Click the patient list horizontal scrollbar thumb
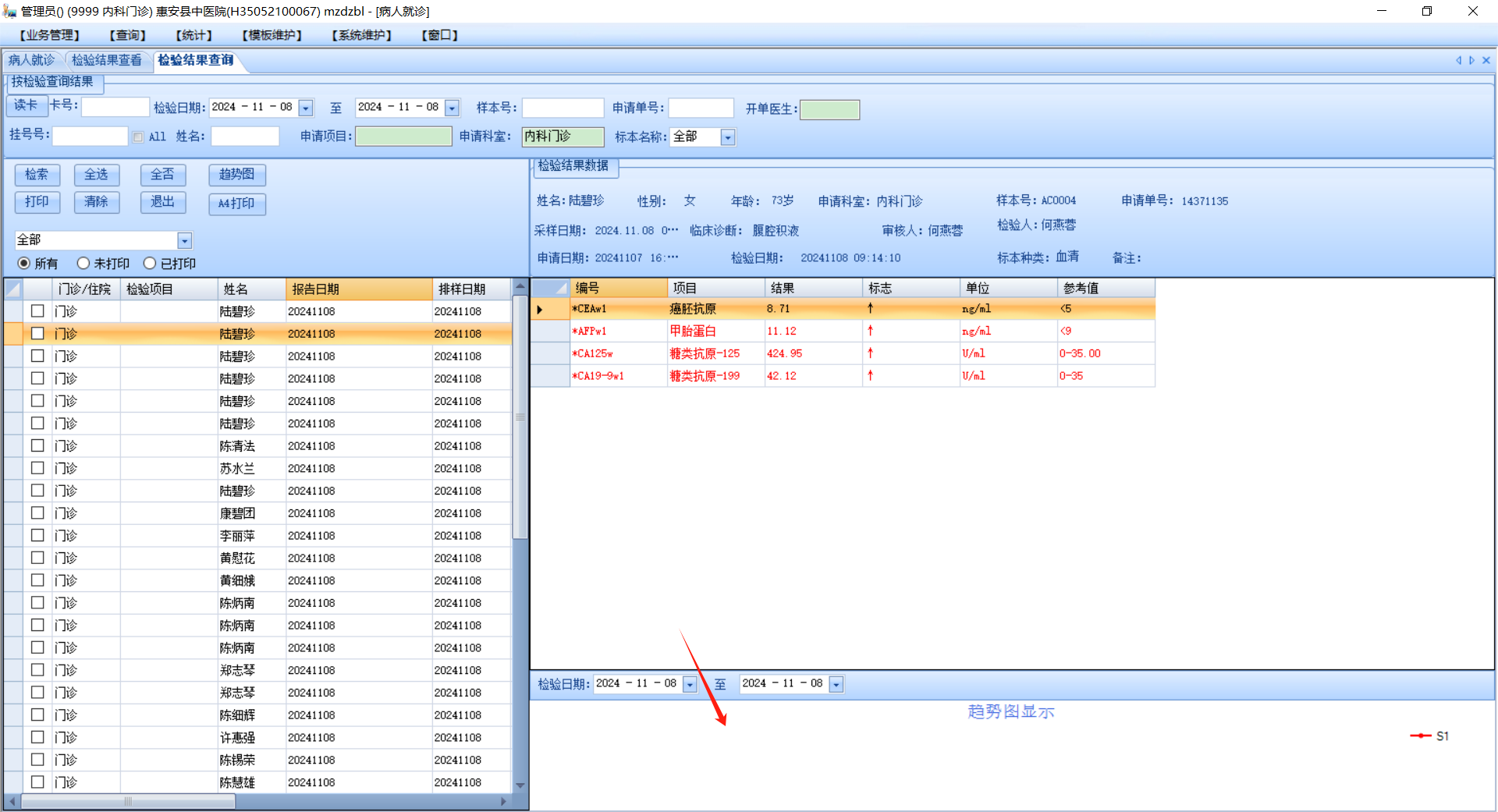 (x=128, y=801)
